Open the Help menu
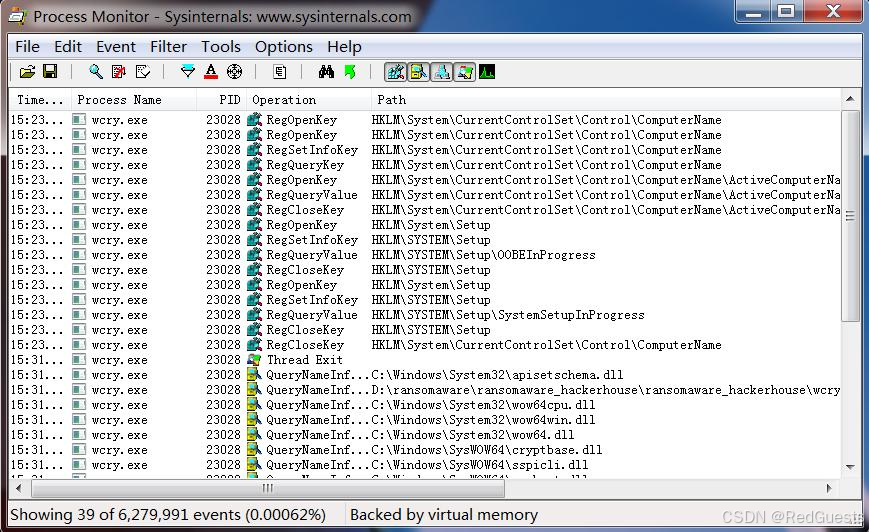Viewport: 869px width, 532px height. [344, 47]
